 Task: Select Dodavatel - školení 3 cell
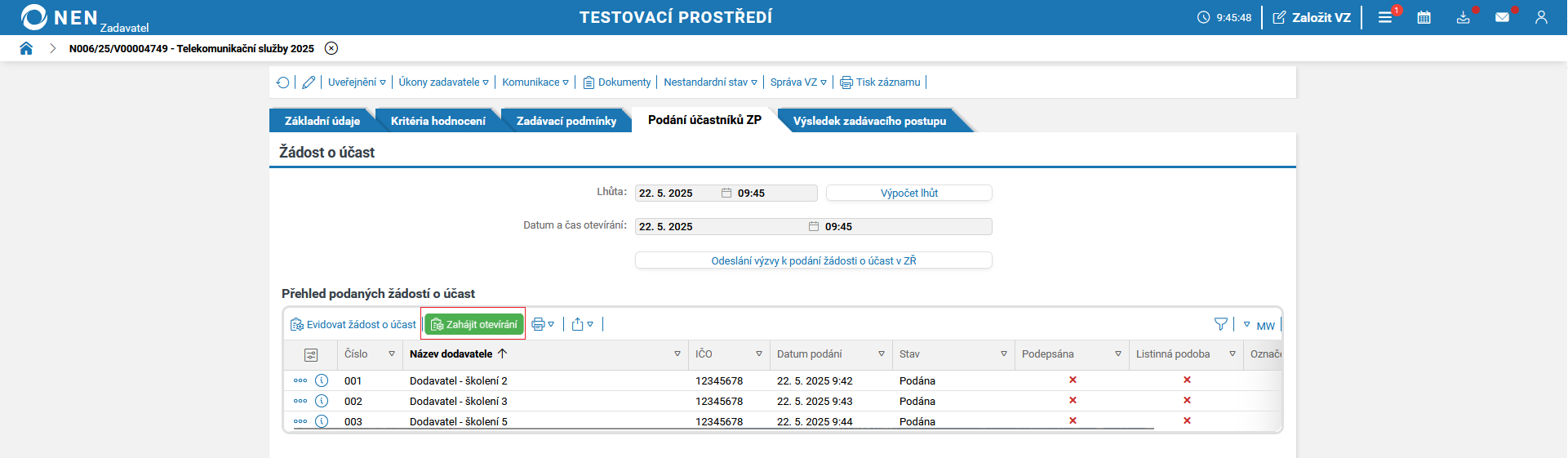click(x=459, y=402)
